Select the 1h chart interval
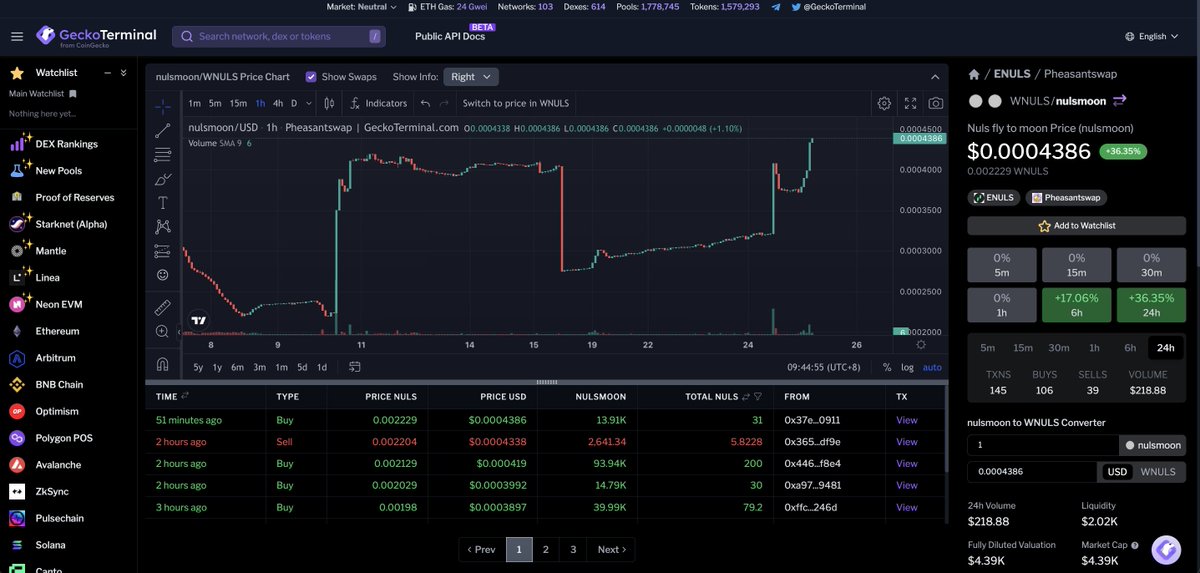 point(260,103)
